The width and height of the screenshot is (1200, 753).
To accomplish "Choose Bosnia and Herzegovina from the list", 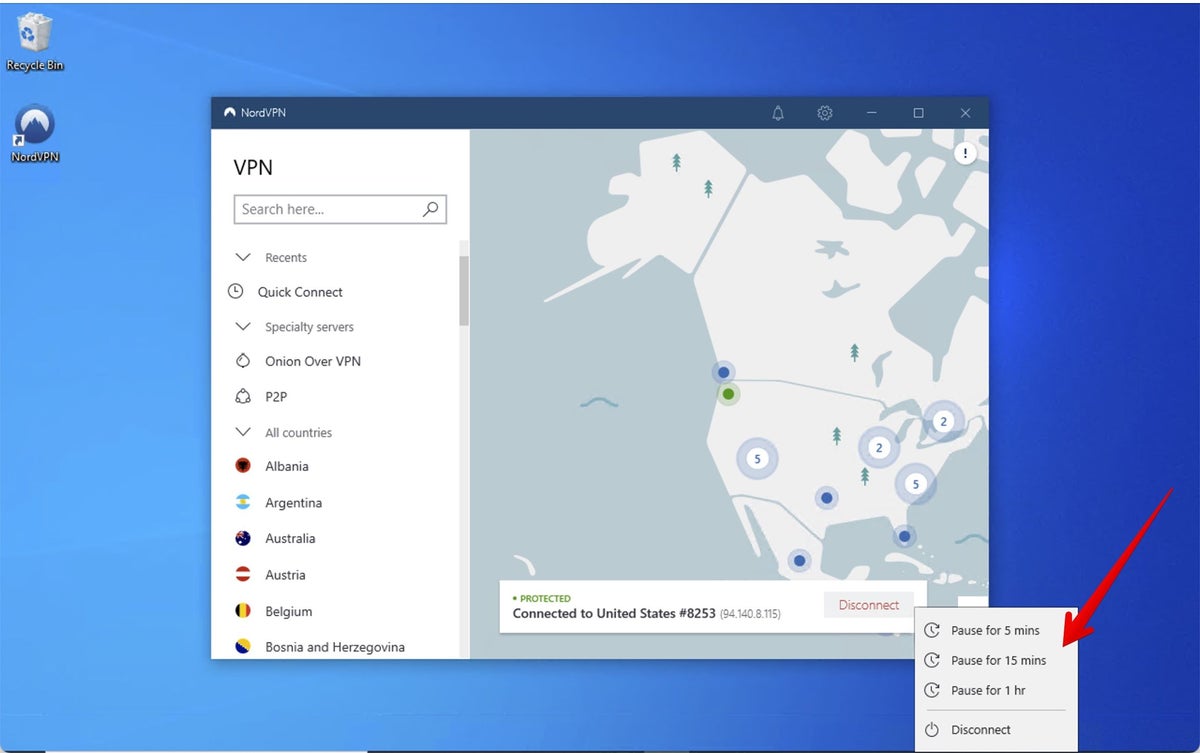I will (x=335, y=647).
